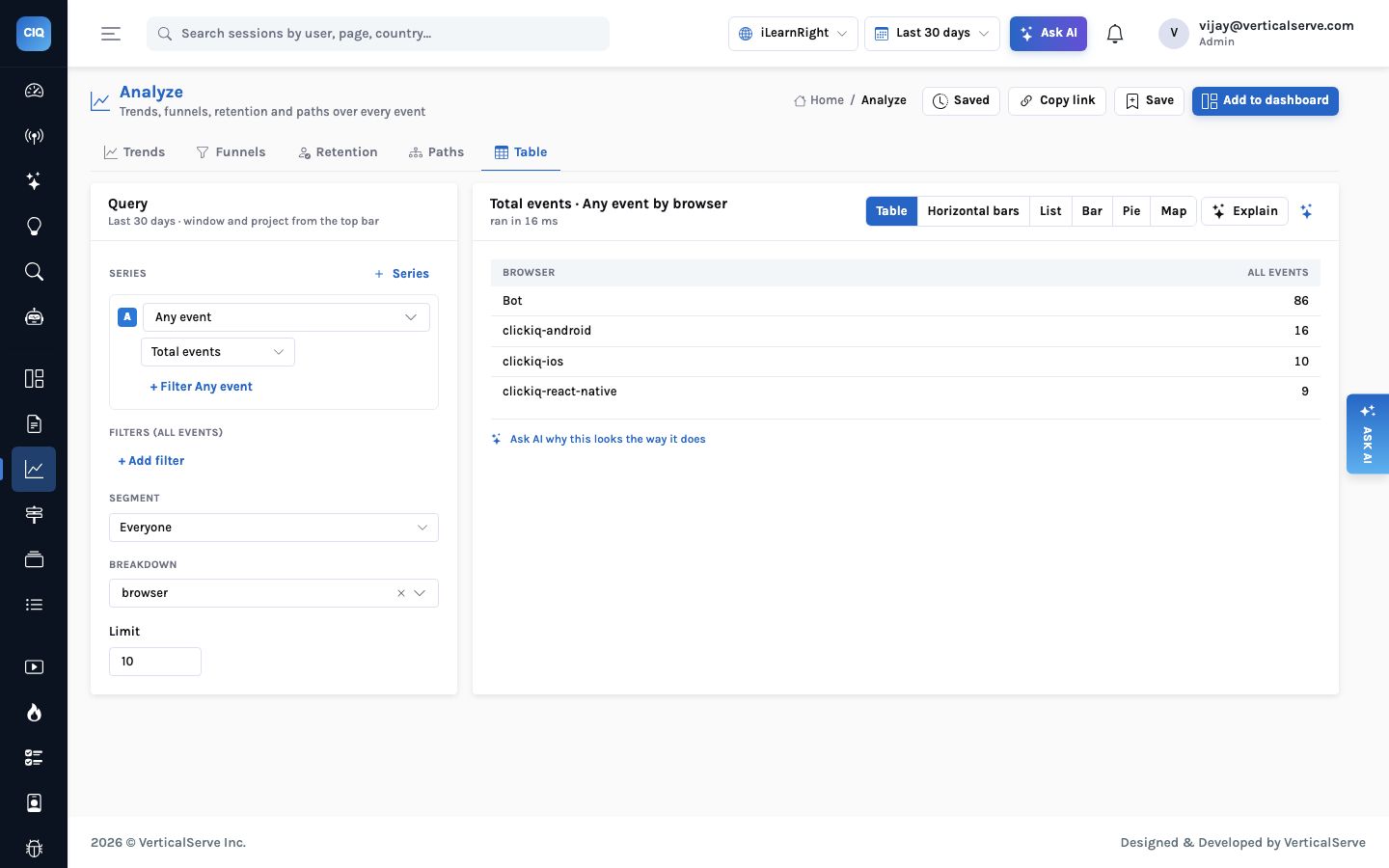This screenshot has width=1389, height=868.
Task: Go to the Paths tab
Action: 436,152
